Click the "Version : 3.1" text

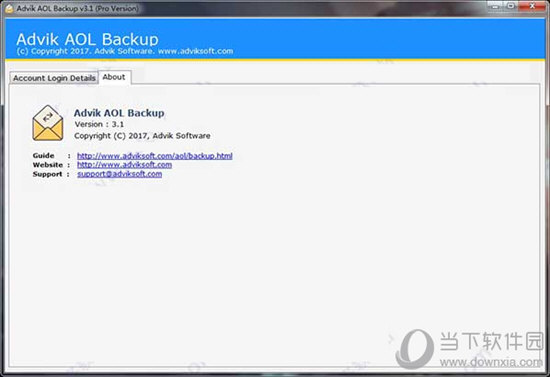pos(99,124)
